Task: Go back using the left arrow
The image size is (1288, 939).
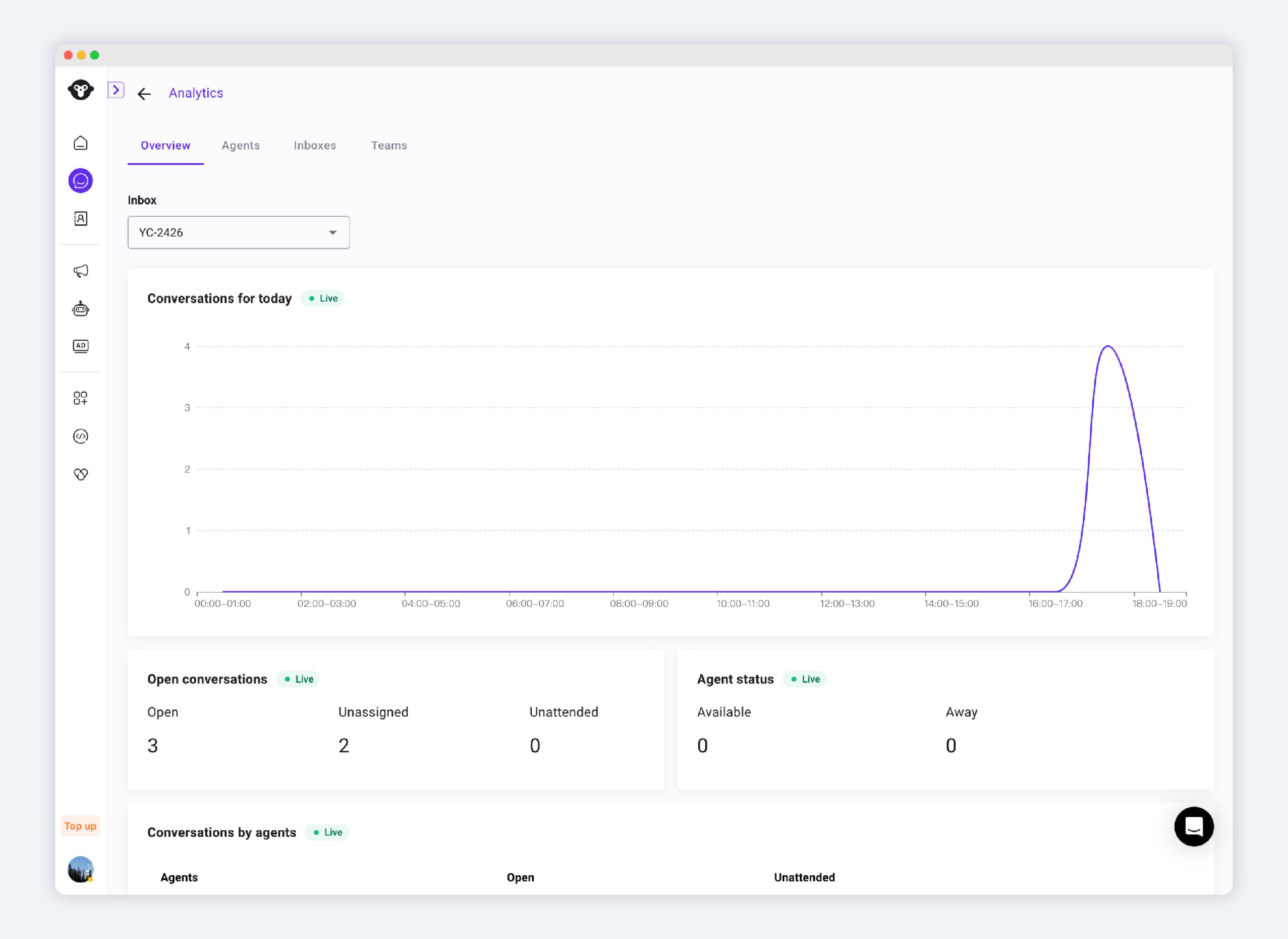Action: [x=144, y=94]
